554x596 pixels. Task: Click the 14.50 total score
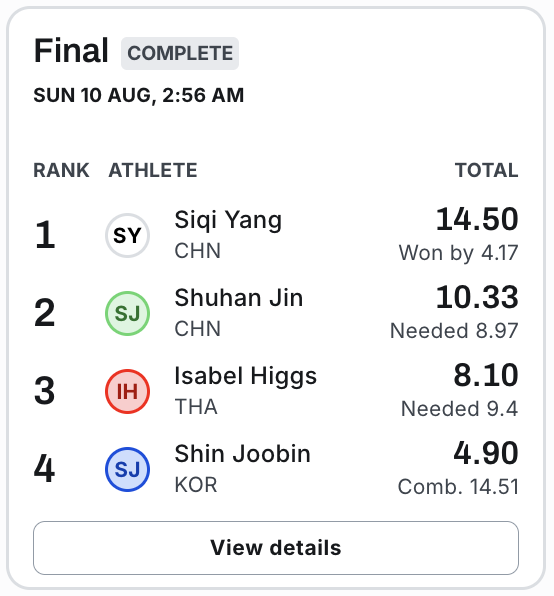[x=477, y=219]
